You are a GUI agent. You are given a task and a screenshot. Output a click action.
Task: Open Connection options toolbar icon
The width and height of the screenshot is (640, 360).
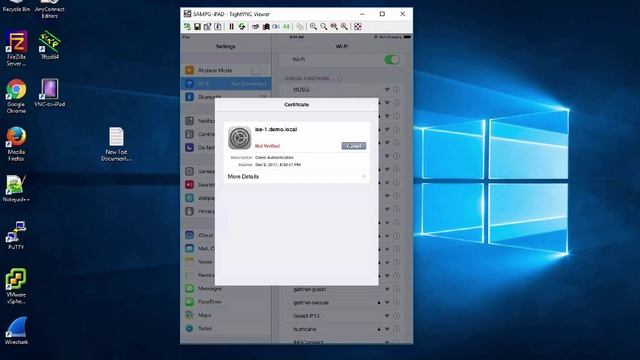pos(207,27)
